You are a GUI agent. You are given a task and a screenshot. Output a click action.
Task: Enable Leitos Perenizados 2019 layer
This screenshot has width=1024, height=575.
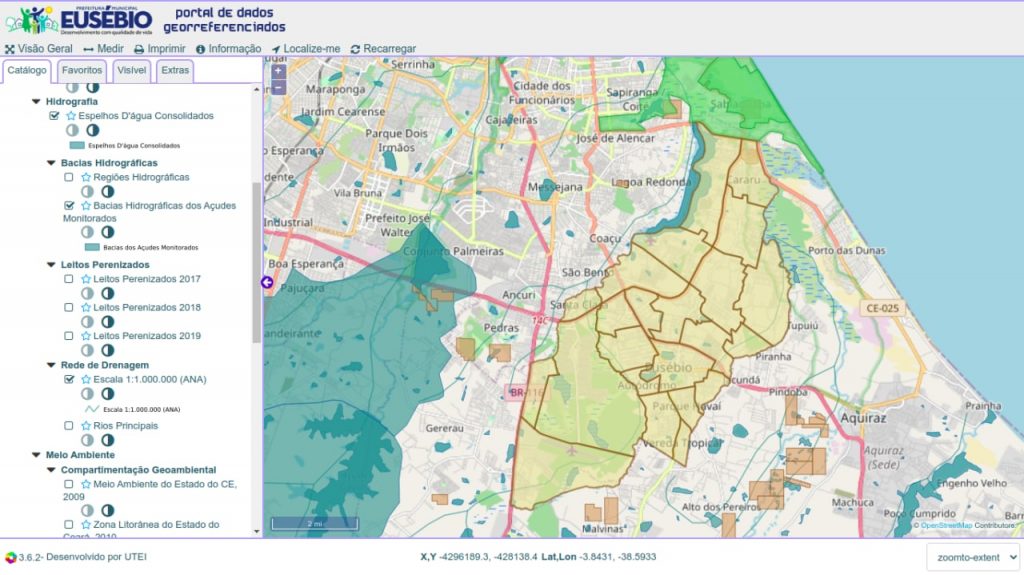pyautogui.click(x=69, y=336)
